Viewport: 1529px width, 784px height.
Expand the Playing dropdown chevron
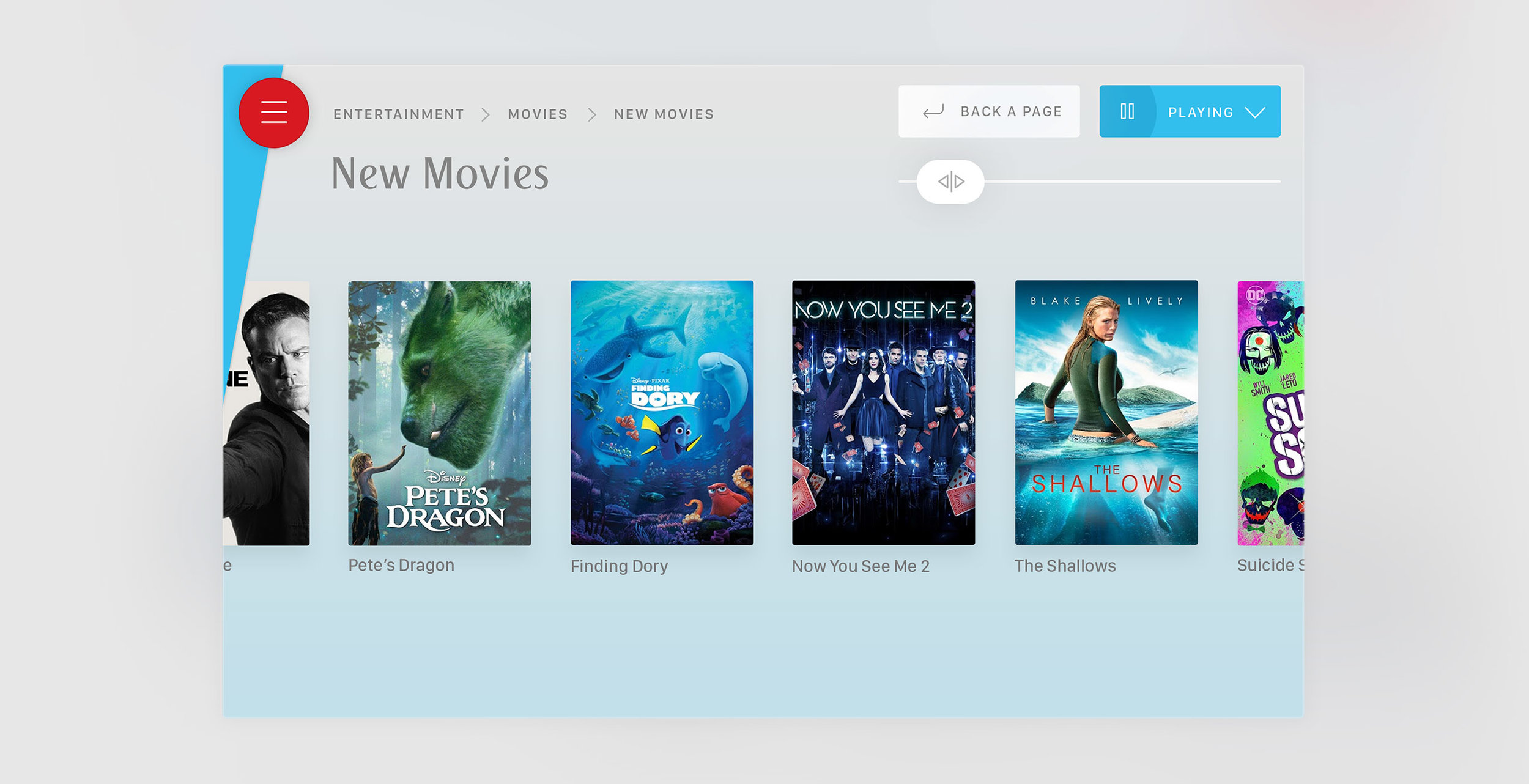(x=1255, y=113)
